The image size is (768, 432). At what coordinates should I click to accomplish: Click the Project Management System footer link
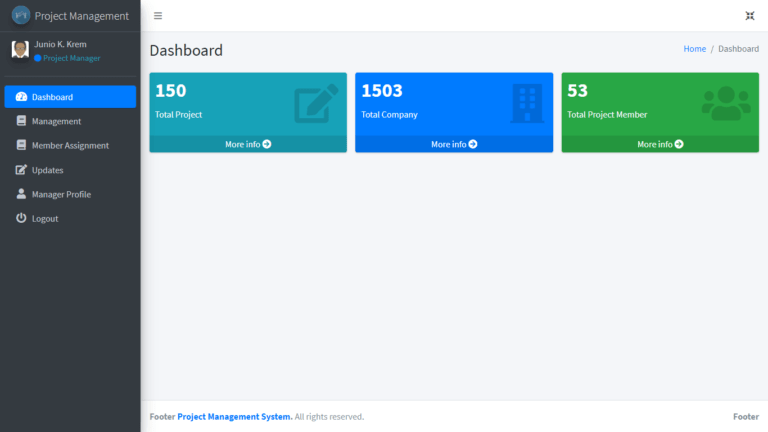point(235,416)
